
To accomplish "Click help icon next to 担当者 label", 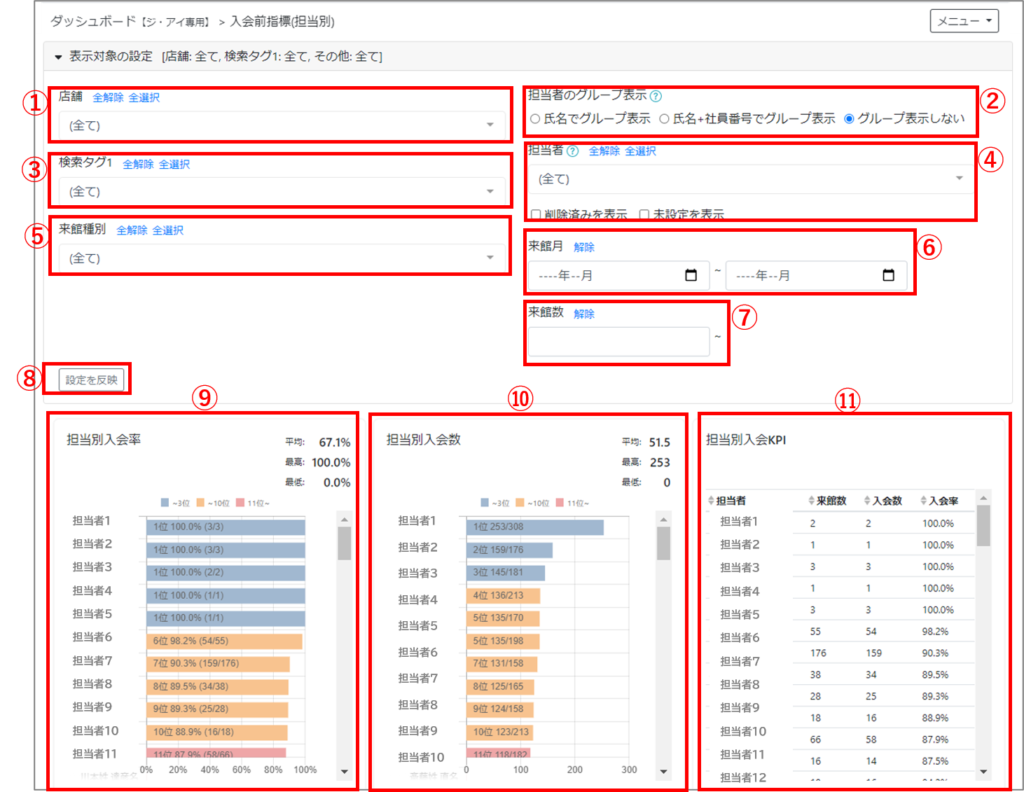I will tap(573, 151).
